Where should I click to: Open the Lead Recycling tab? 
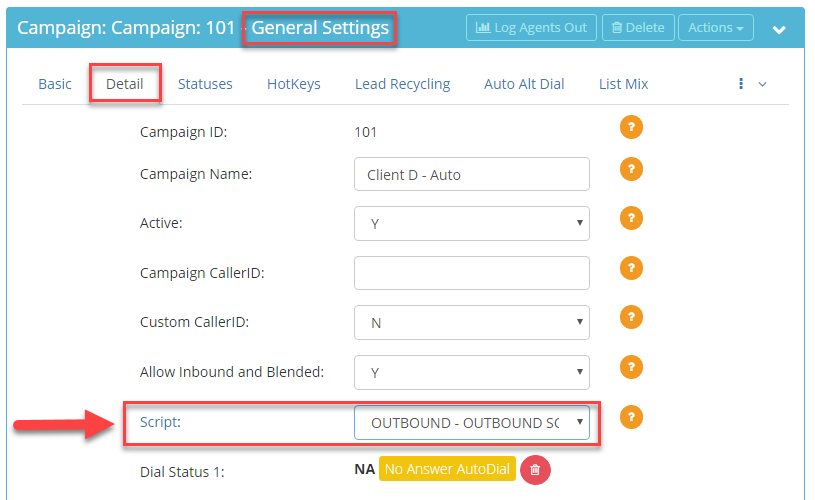tap(402, 84)
